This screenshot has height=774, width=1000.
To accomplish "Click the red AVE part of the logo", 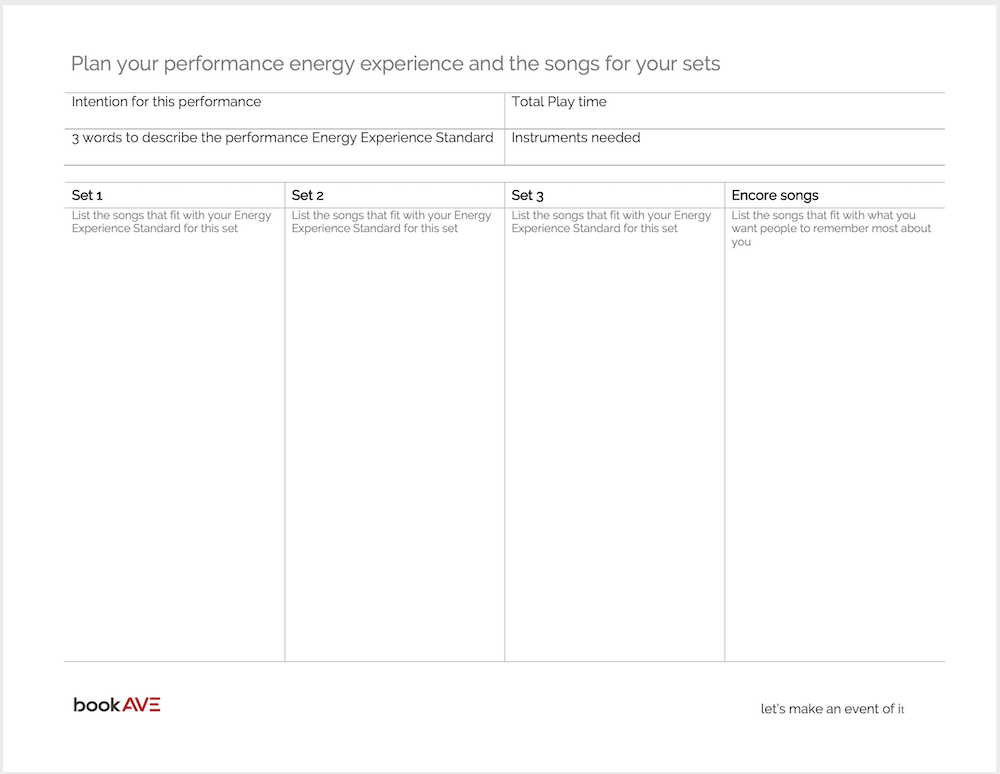I will [x=142, y=705].
